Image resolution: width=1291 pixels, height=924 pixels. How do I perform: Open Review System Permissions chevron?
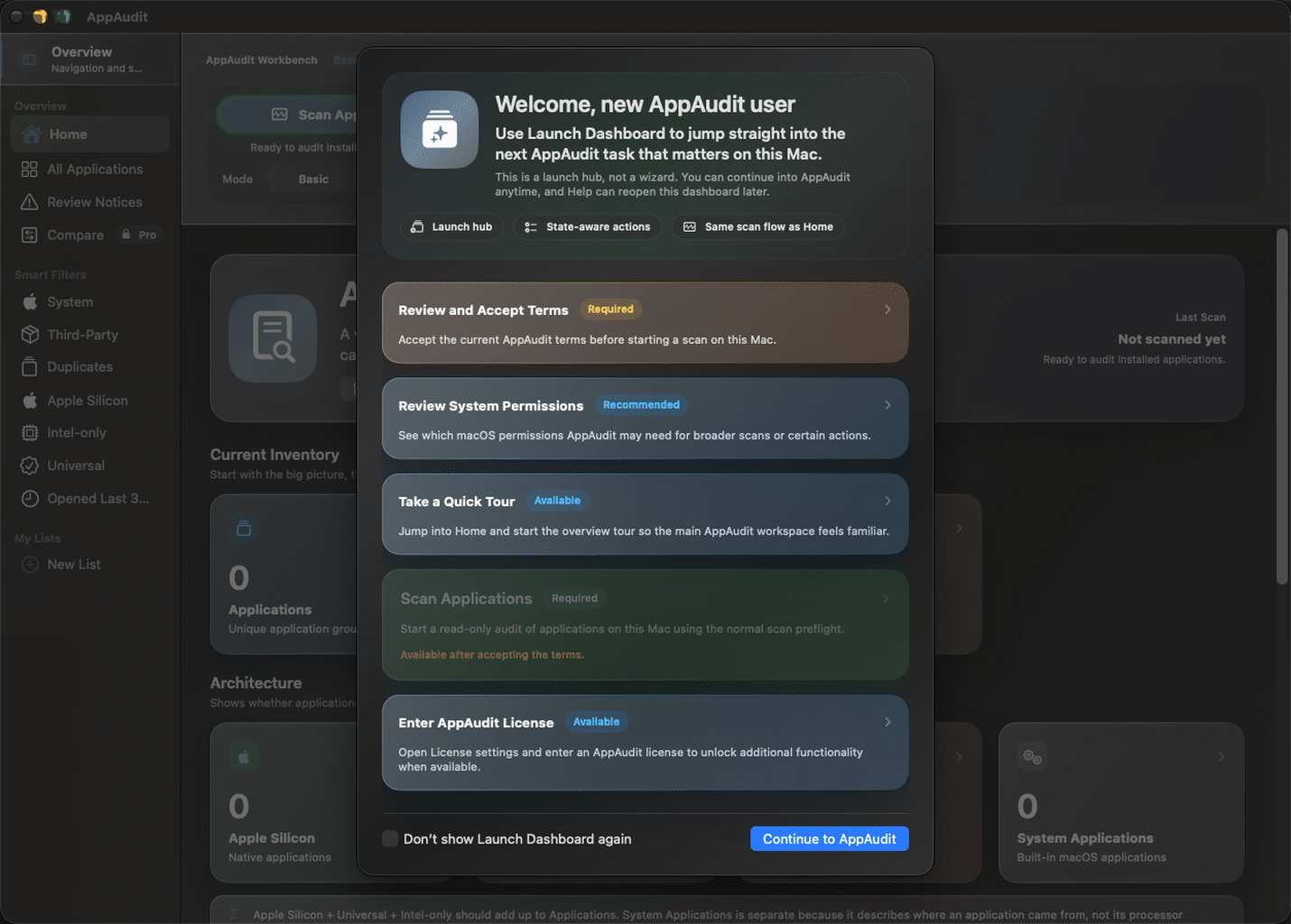(x=887, y=405)
